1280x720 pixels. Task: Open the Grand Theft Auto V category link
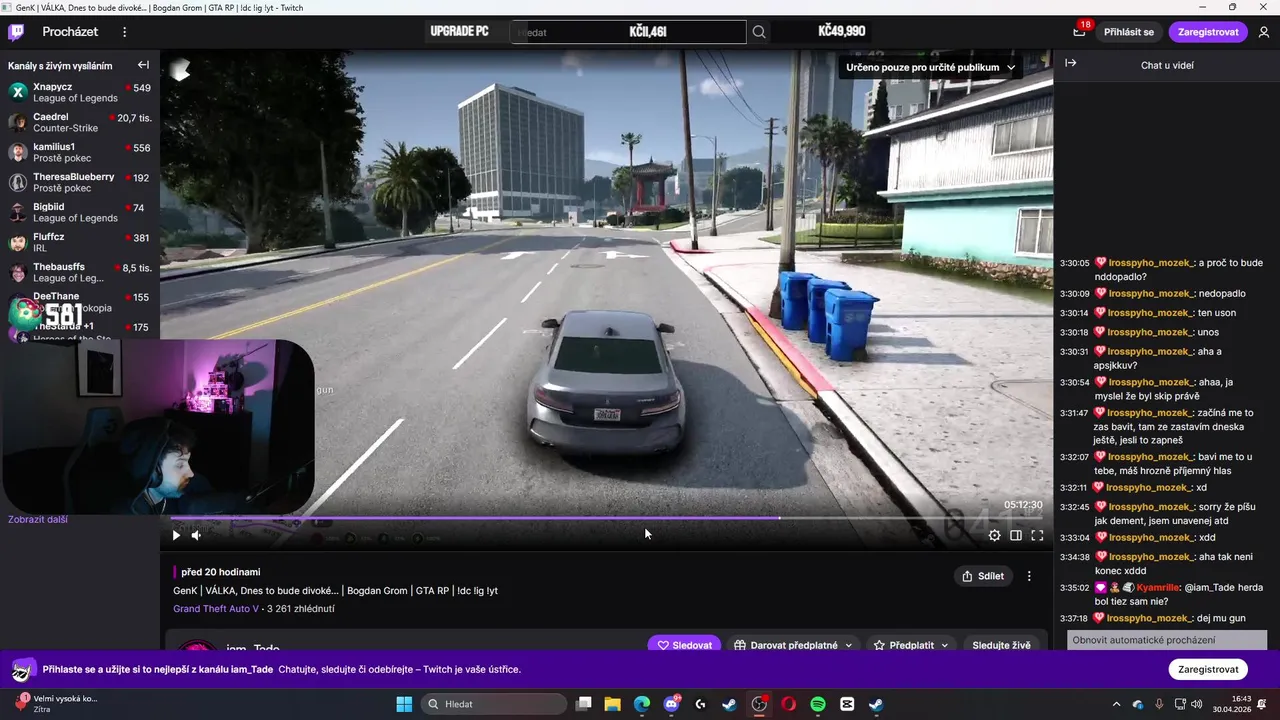pyautogui.click(x=216, y=608)
